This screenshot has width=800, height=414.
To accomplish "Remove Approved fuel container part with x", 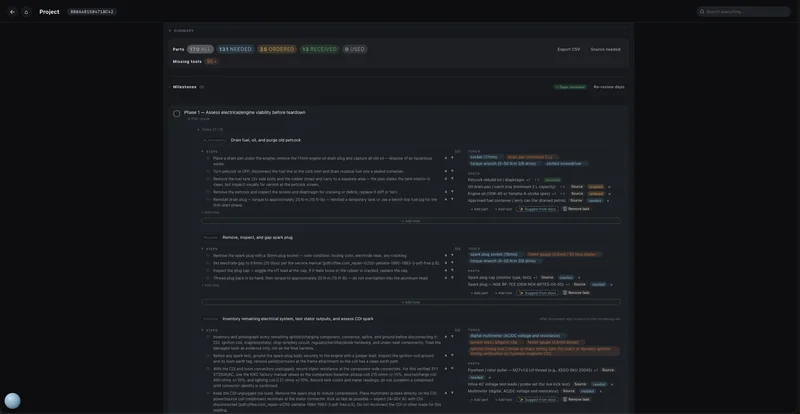I will (608, 201).
